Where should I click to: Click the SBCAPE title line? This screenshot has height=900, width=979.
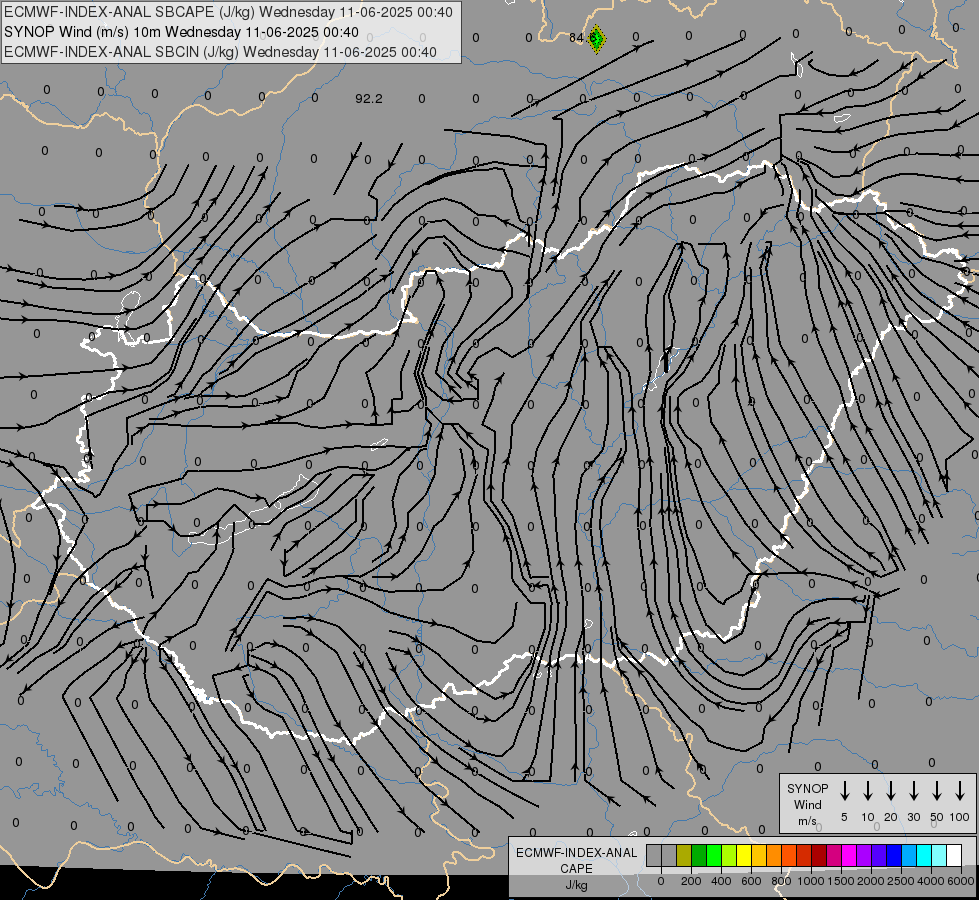tap(228, 12)
